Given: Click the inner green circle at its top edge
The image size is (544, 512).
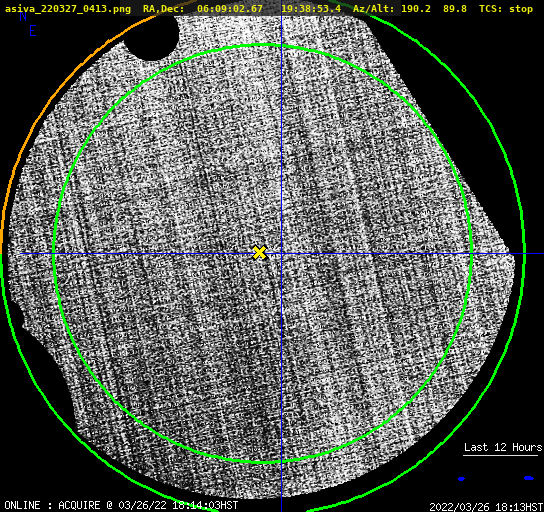Looking at the screenshot, I should coord(263,45).
